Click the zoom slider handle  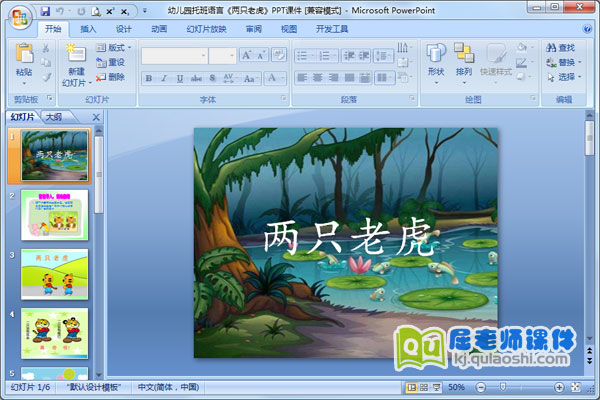coord(503,387)
